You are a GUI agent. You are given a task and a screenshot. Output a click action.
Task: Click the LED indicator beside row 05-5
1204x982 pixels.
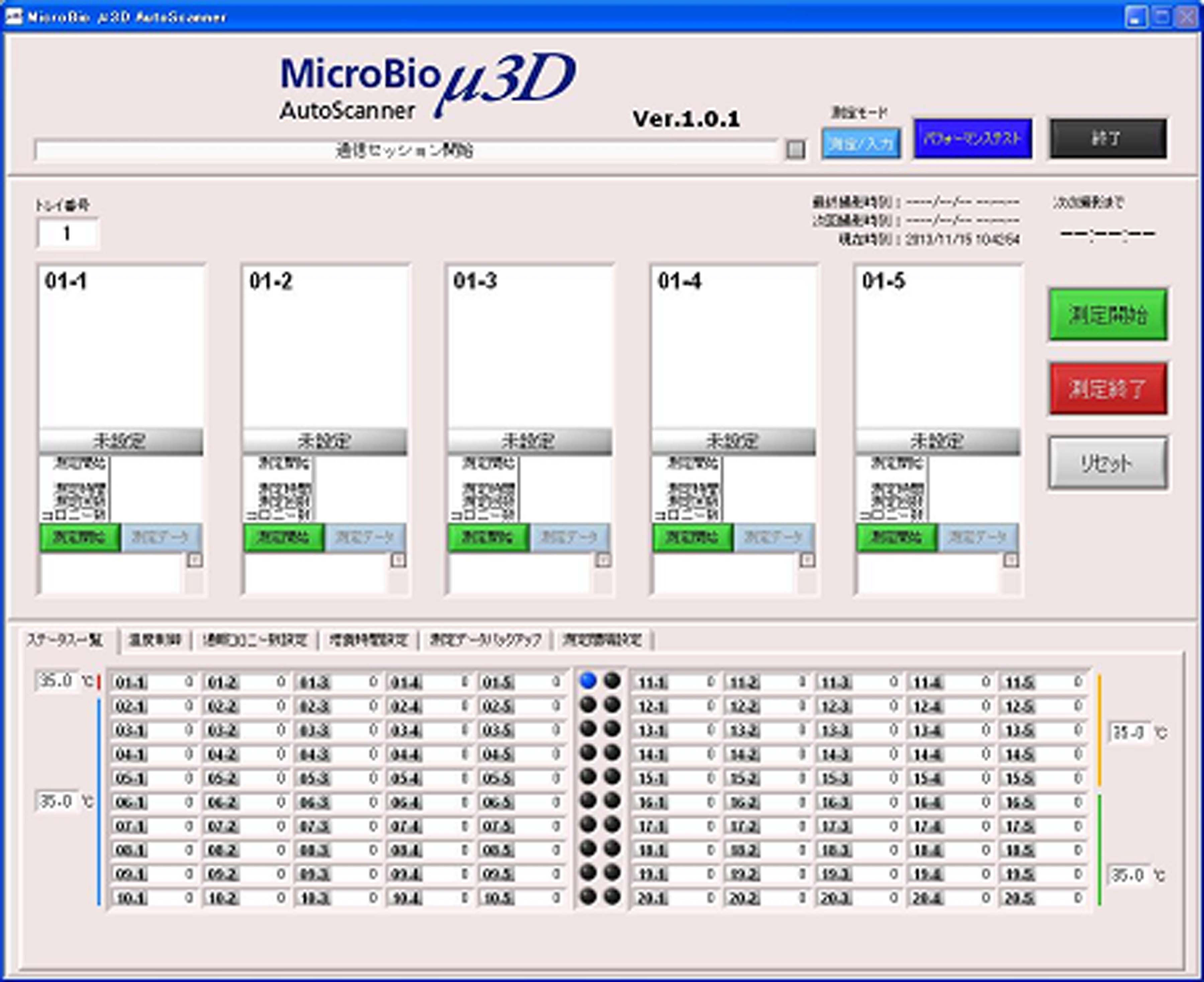588,777
